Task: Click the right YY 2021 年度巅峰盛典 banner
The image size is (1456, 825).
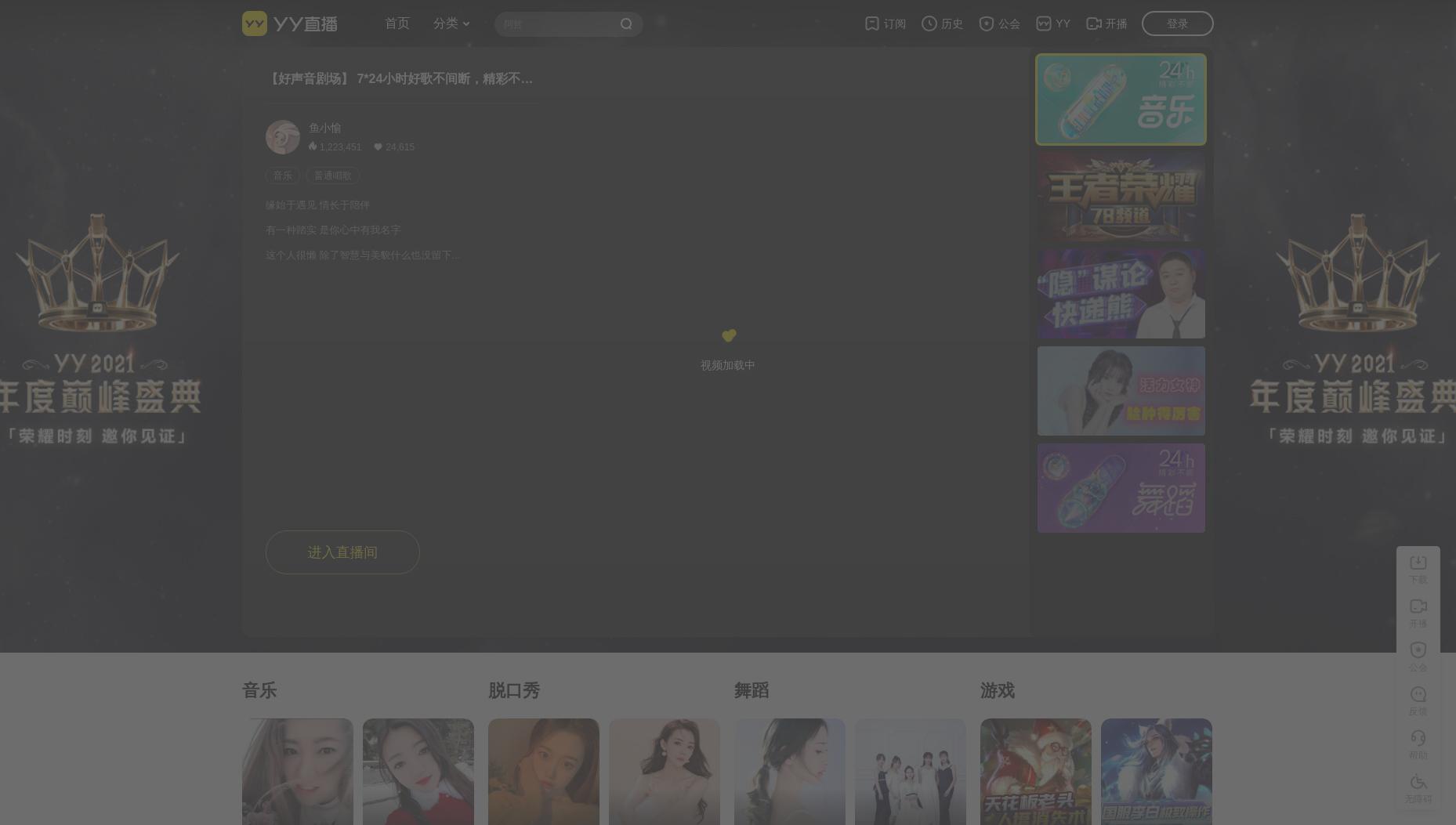Action: [x=1354, y=329]
